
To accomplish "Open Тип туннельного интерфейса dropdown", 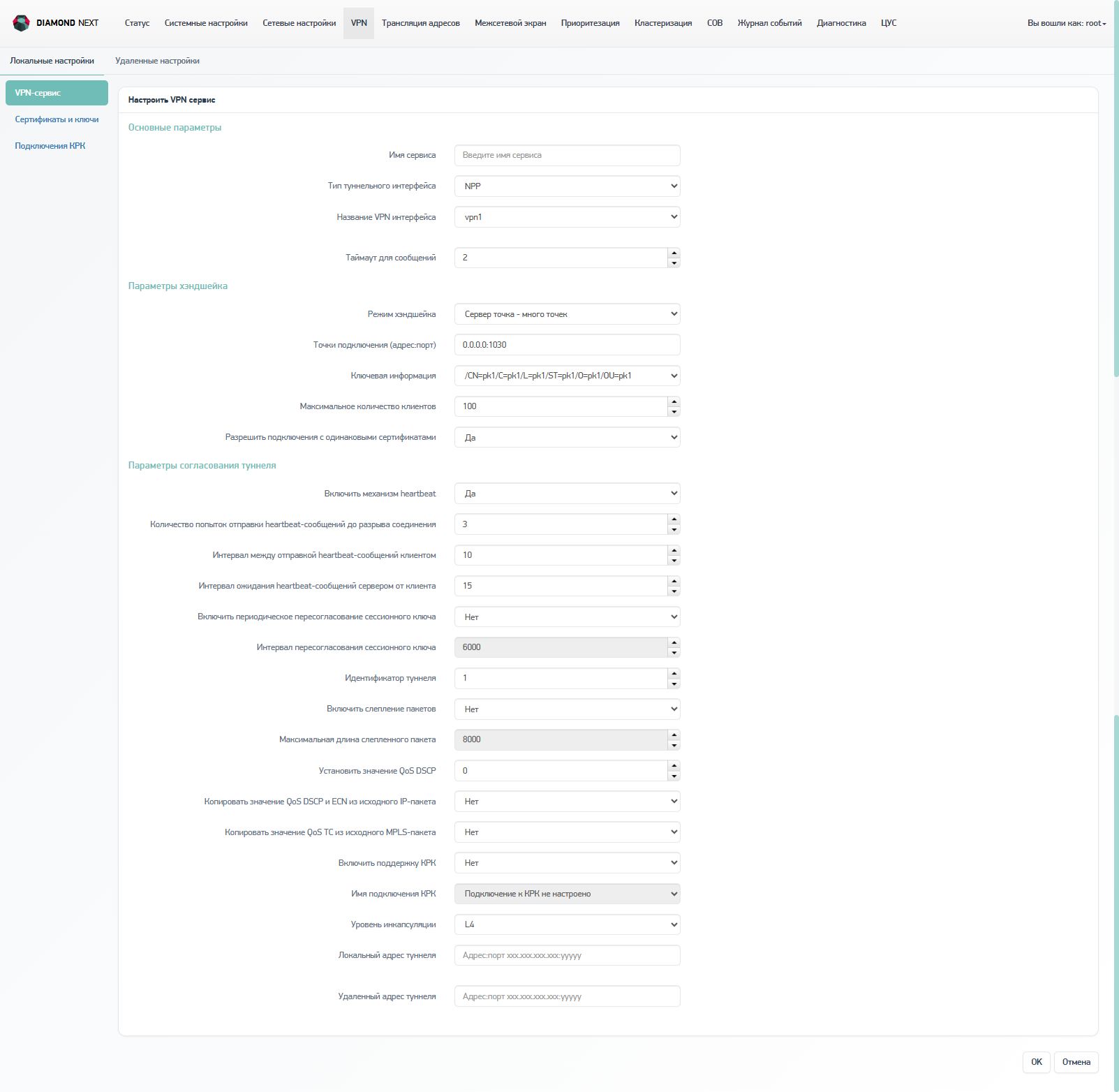I will (567, 186).
